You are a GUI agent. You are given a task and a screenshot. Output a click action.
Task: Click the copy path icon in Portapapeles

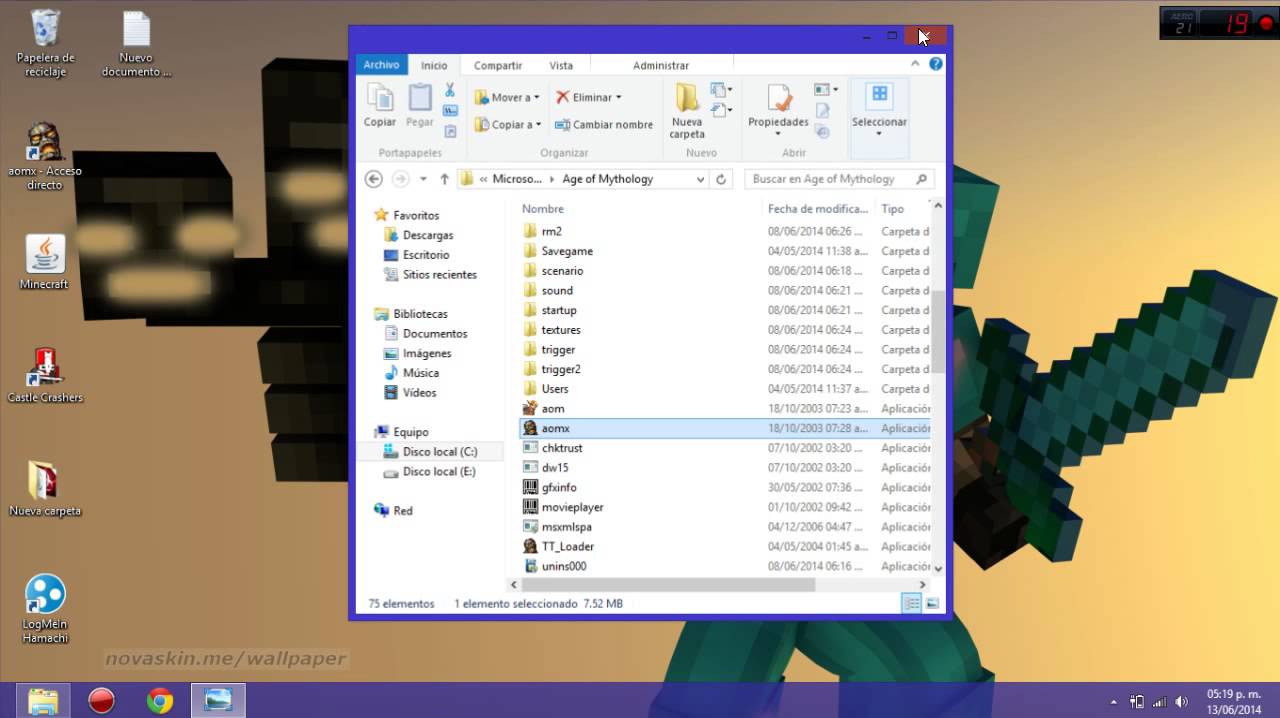450,110
